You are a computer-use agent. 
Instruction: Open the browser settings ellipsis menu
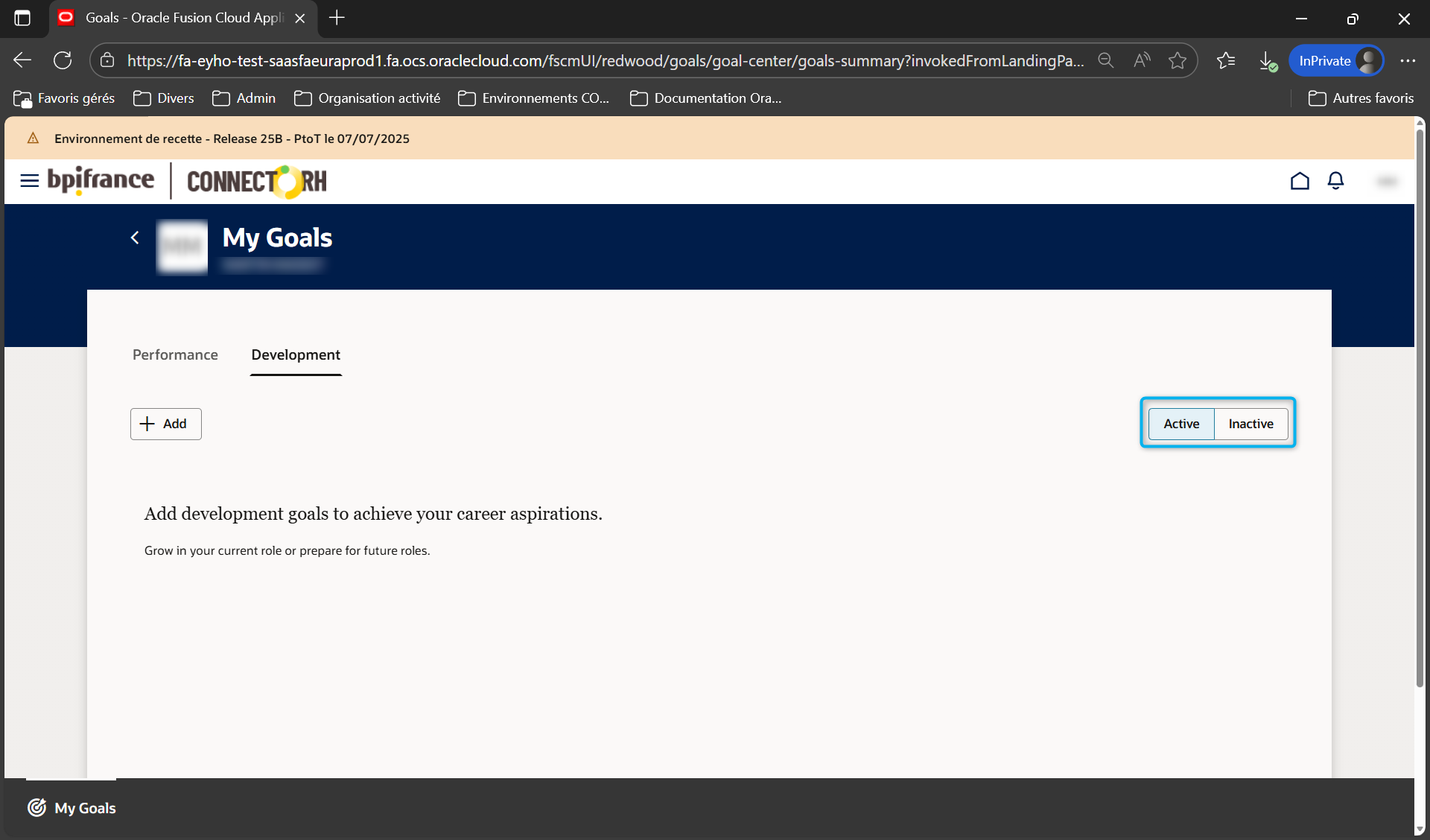click(x=1408, y=60)
